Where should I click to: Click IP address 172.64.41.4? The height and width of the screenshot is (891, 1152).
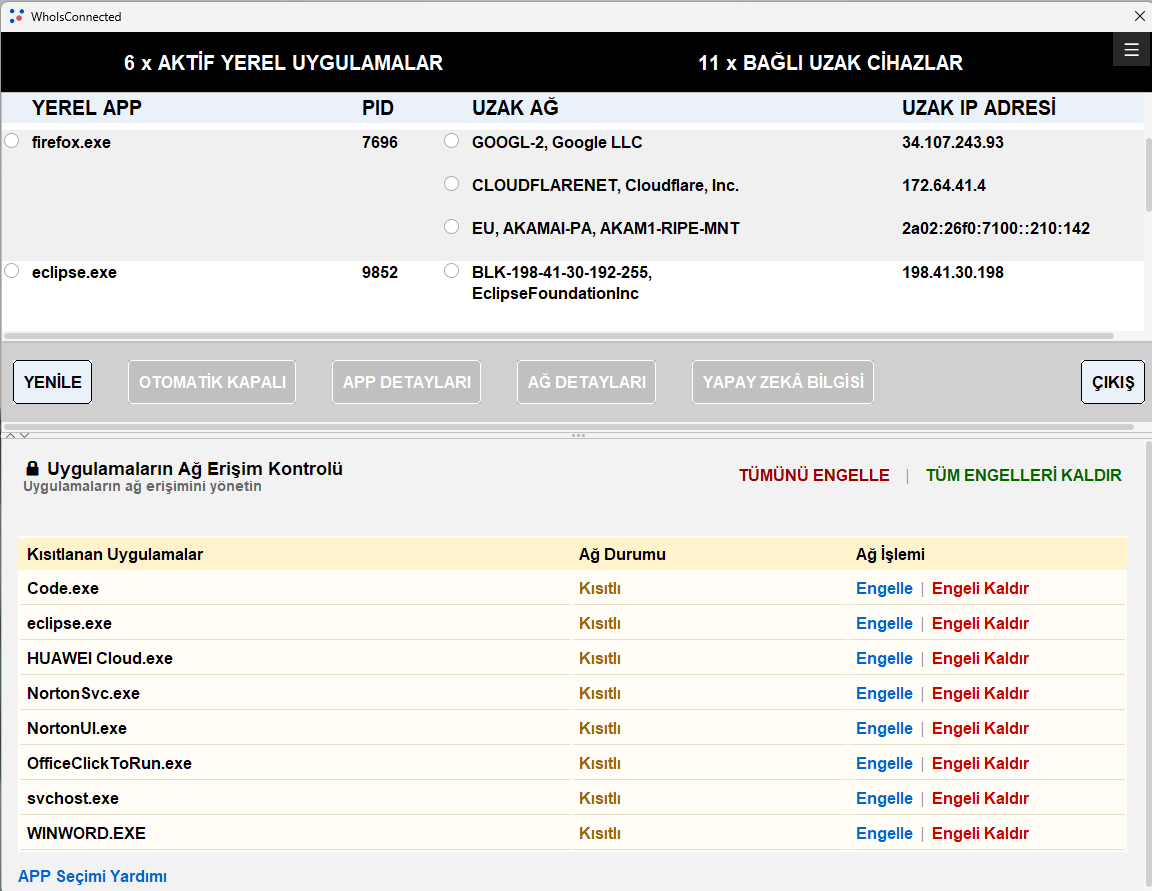(944, 185)
